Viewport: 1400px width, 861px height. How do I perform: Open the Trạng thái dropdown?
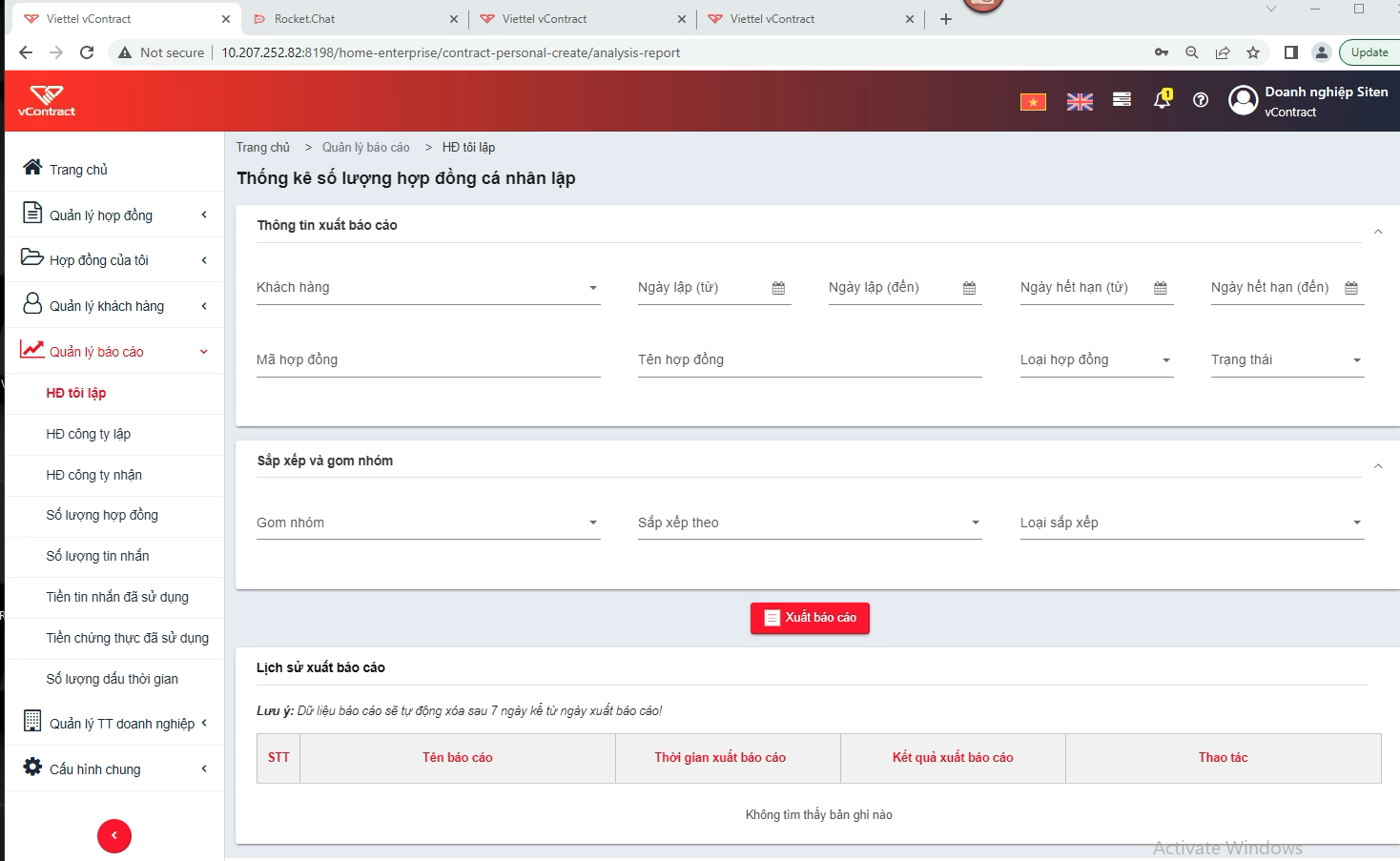(1287, 360)
